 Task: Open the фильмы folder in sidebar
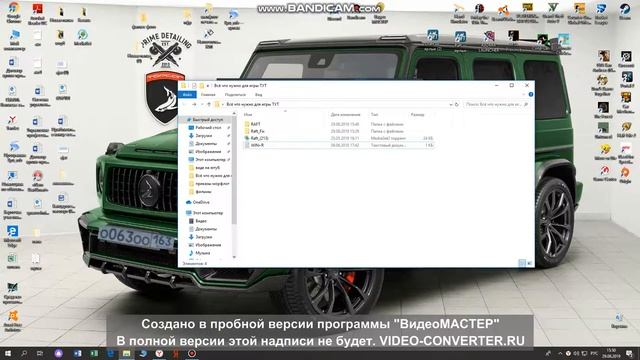(203, 192)
